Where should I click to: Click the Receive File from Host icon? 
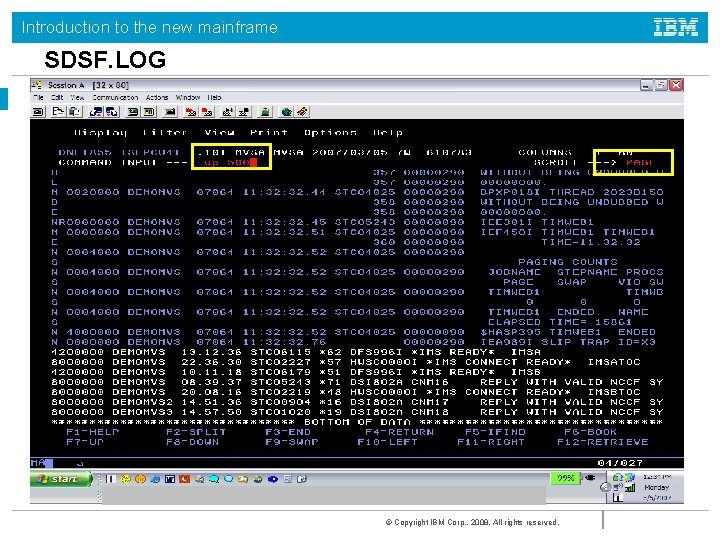coord(112,112)
